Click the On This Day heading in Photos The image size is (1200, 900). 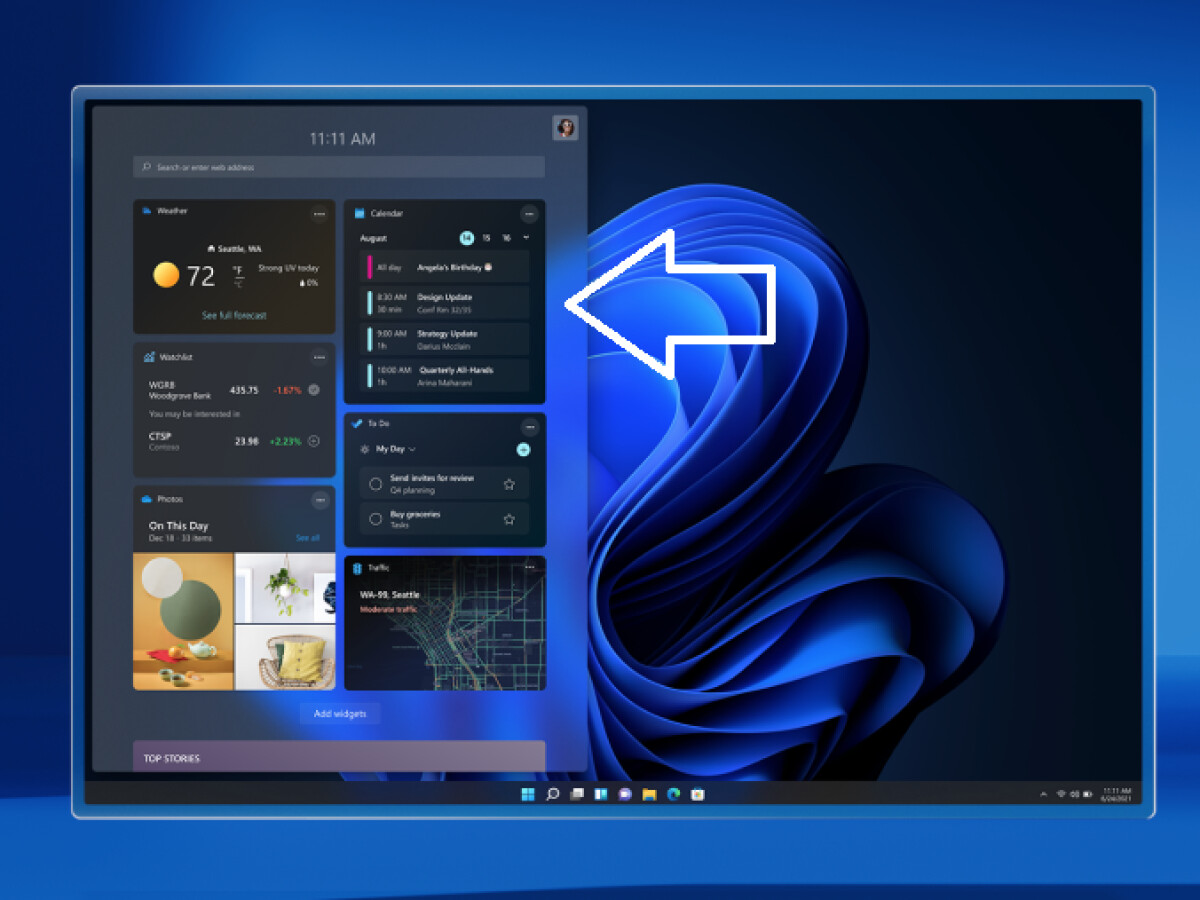[x=179, y=526]
